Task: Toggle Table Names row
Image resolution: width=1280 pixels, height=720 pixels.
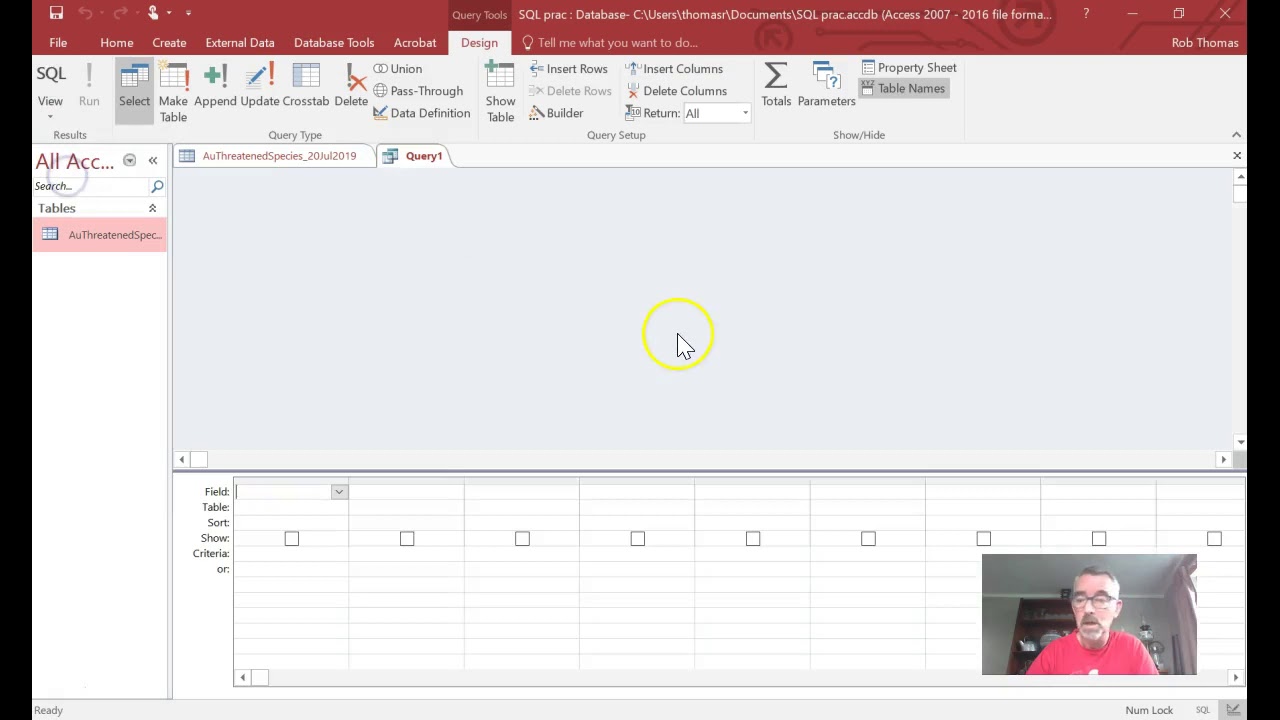Action: tap(903, 89)
